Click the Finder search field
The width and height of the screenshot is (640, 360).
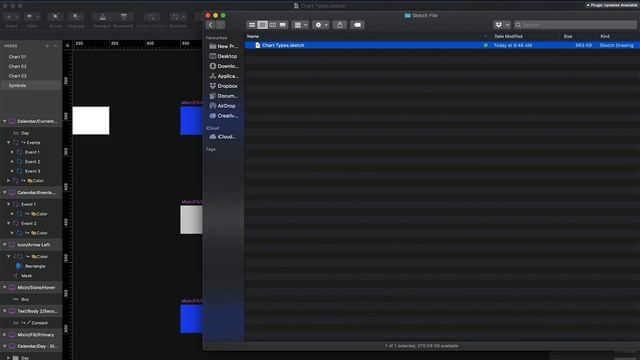point(575,25)
